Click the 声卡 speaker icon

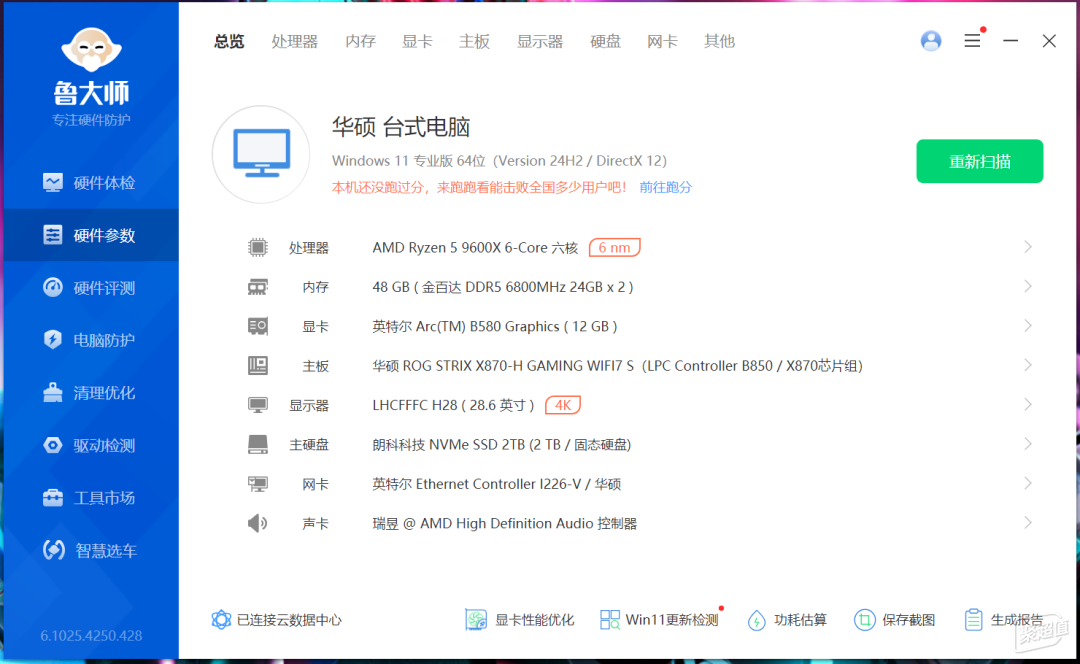point(258,523)
